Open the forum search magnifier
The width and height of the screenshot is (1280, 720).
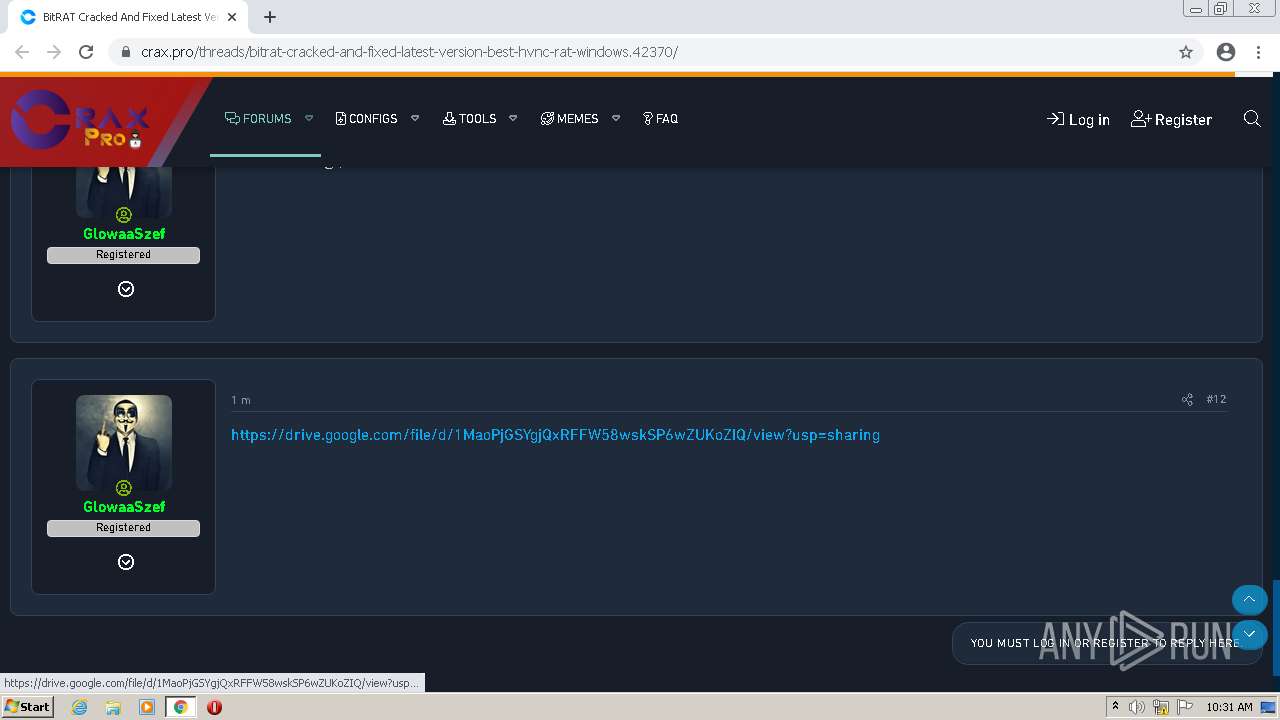(1251, 119)
